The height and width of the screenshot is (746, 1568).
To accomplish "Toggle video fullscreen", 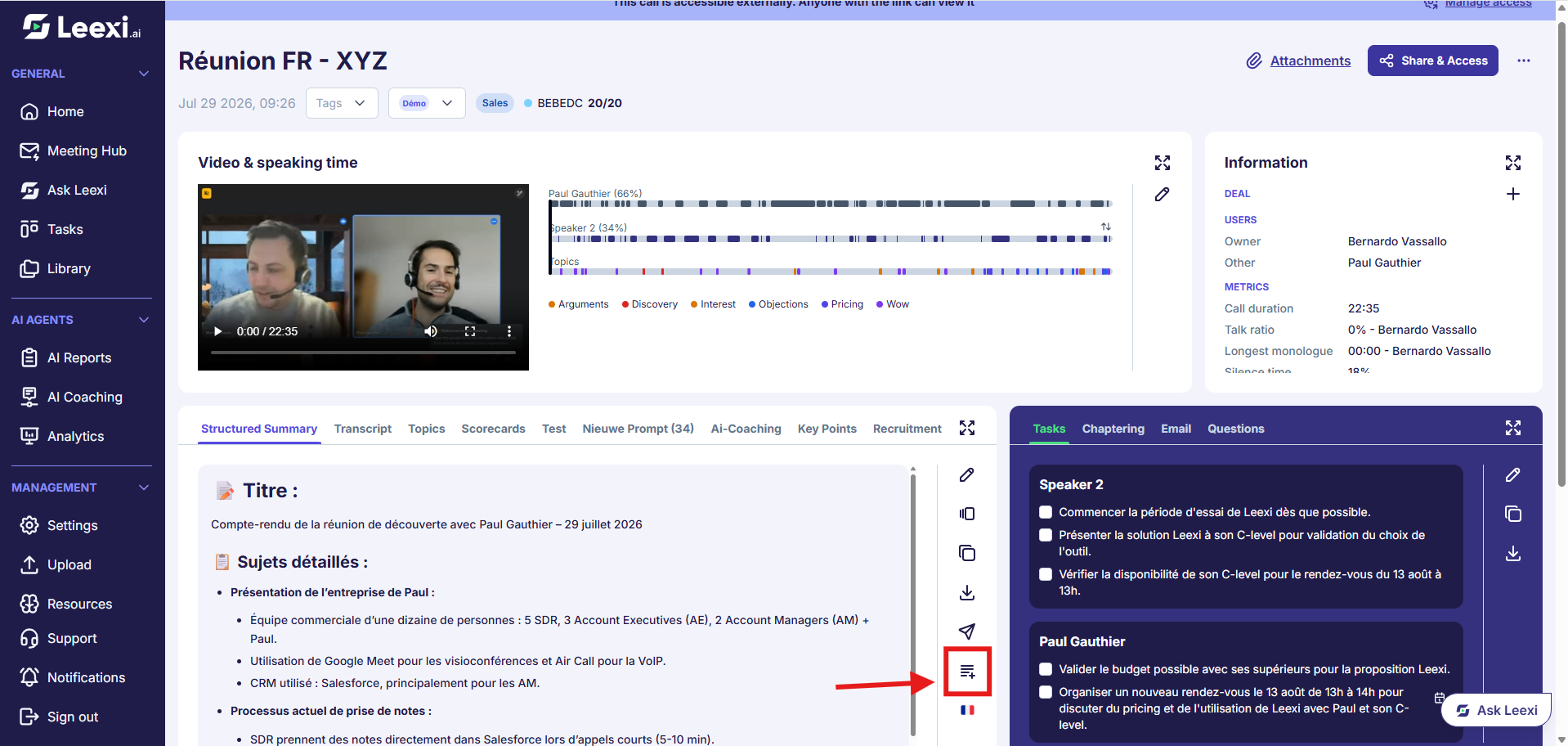I will [470, 331].
